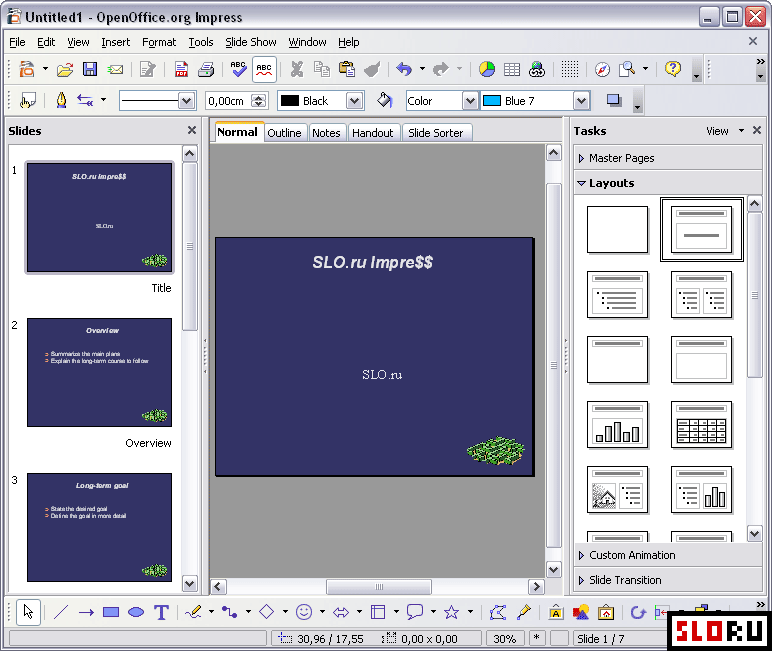Select the Stars shape tool
The width and height of the screenshot is (772, 651).
point(451,612)
